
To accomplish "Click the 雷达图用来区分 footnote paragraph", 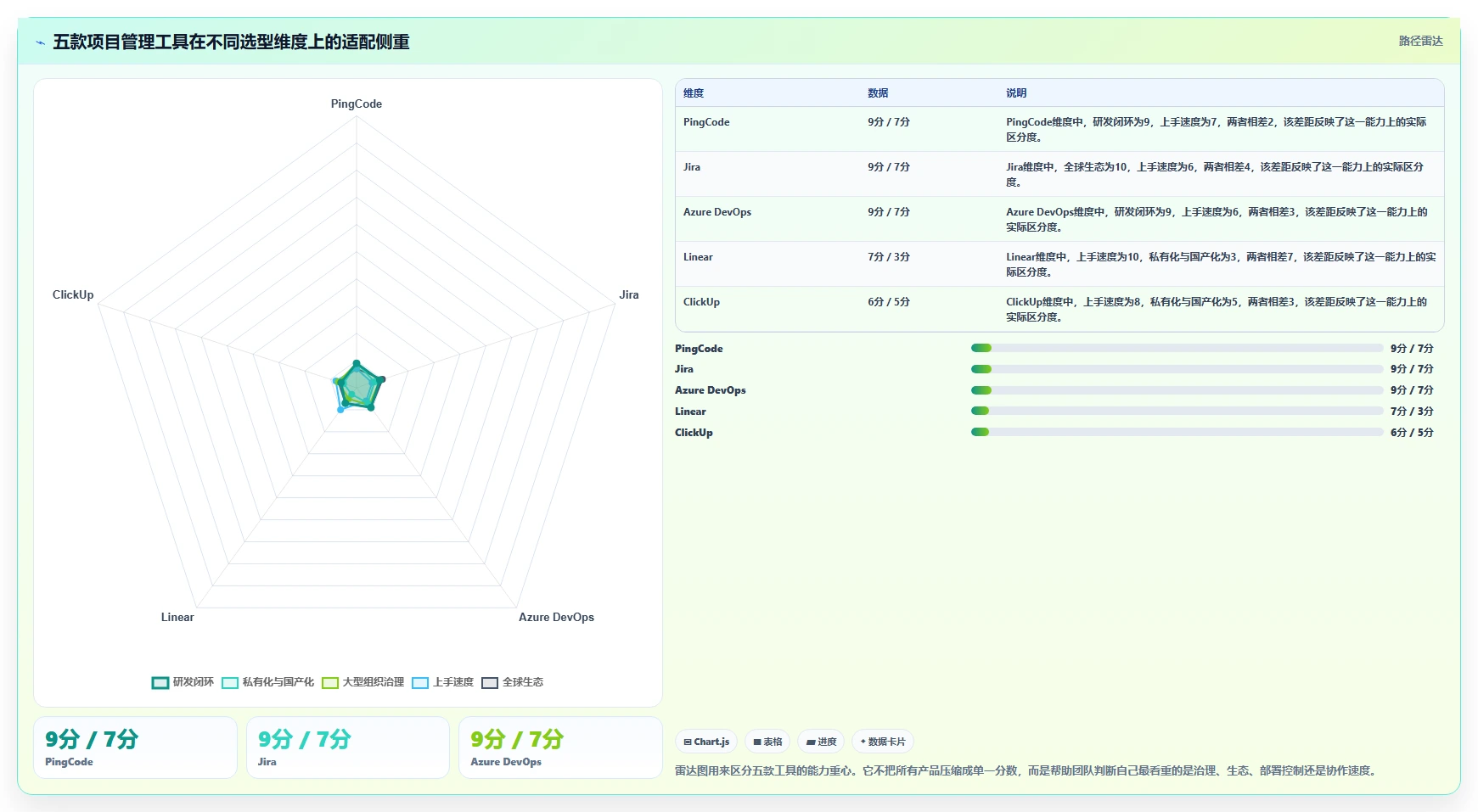I will (1026, 771).
